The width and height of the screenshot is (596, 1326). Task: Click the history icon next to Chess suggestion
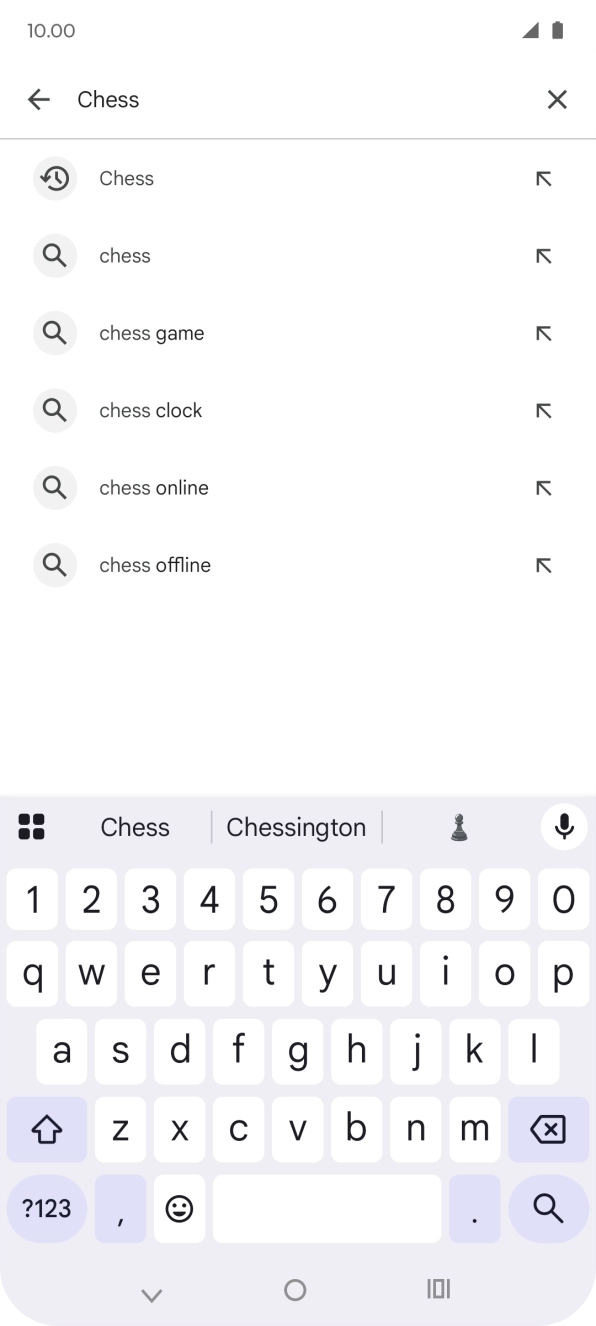[55, 178]
